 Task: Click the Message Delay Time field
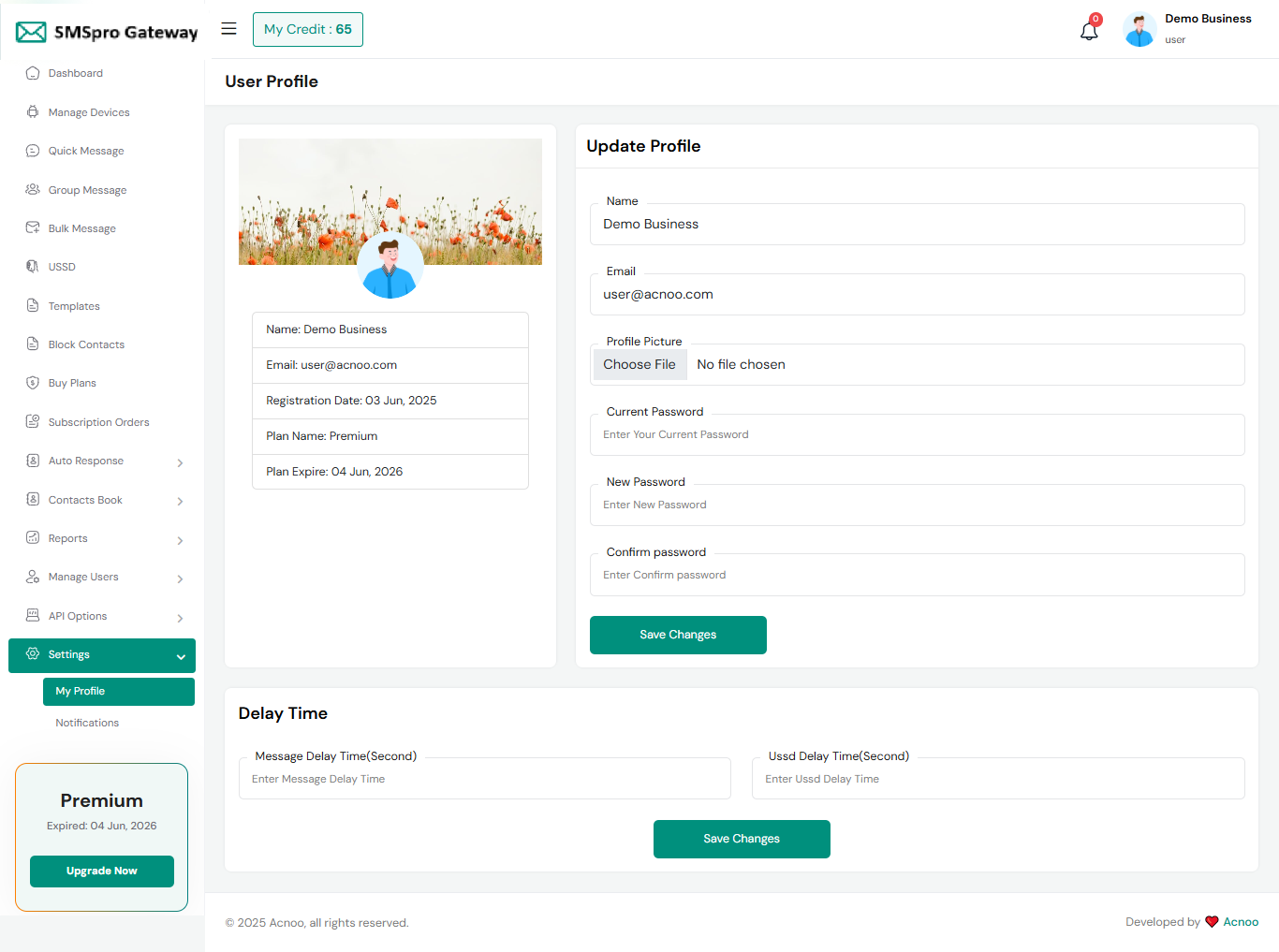[484, 779]
